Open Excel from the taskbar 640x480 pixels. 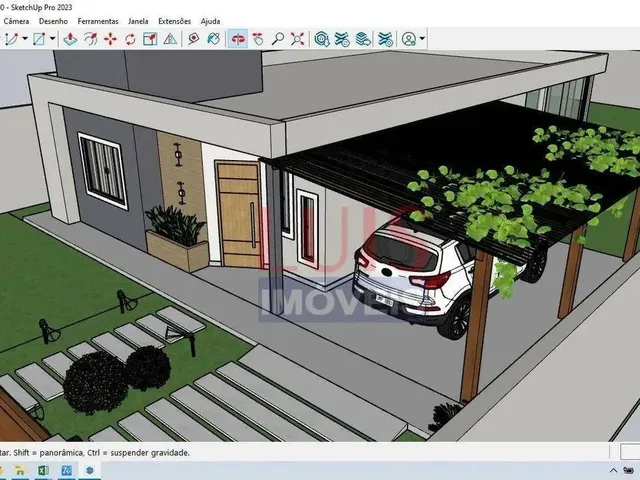click(43, 471)
